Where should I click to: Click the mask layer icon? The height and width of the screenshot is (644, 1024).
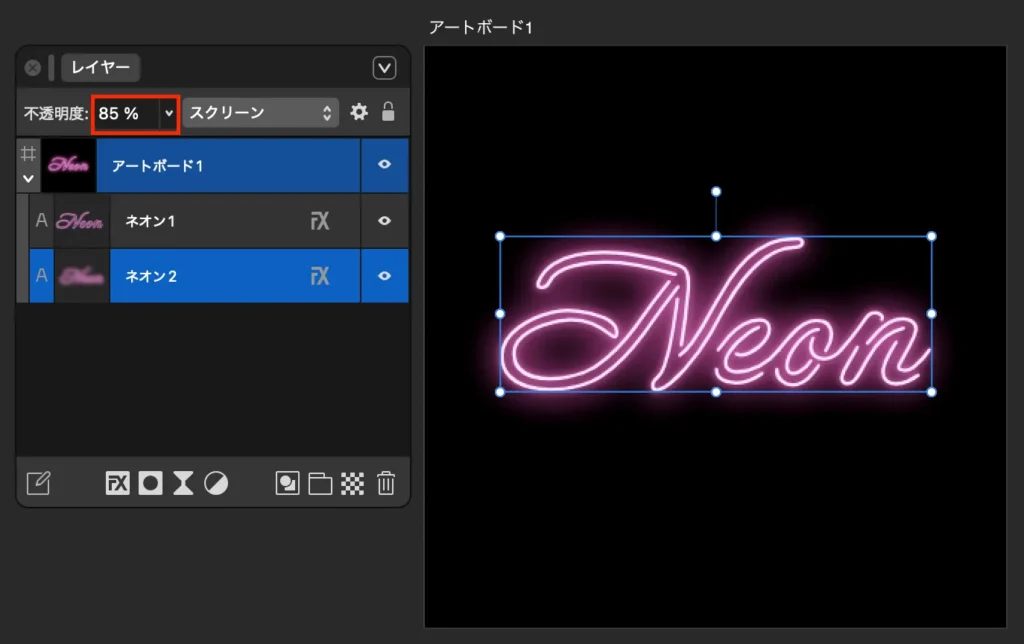tap(150, 484)
